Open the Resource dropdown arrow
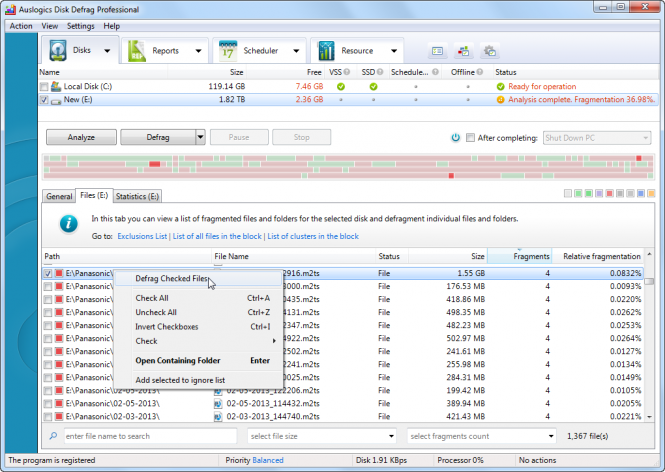This screenshot has width=665, height=472. coord(394,51)
